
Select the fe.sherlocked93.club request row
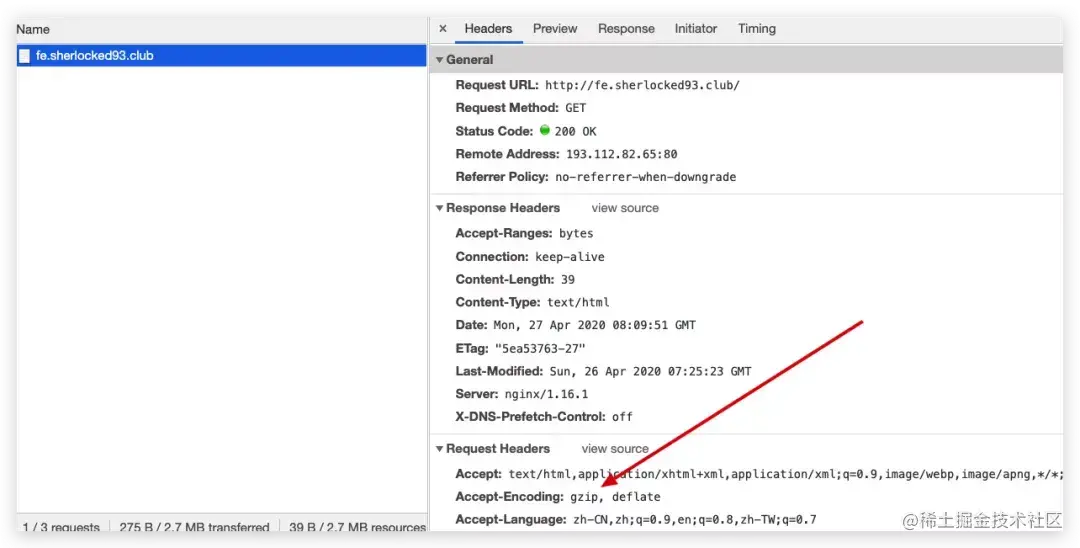click(221, 56)
